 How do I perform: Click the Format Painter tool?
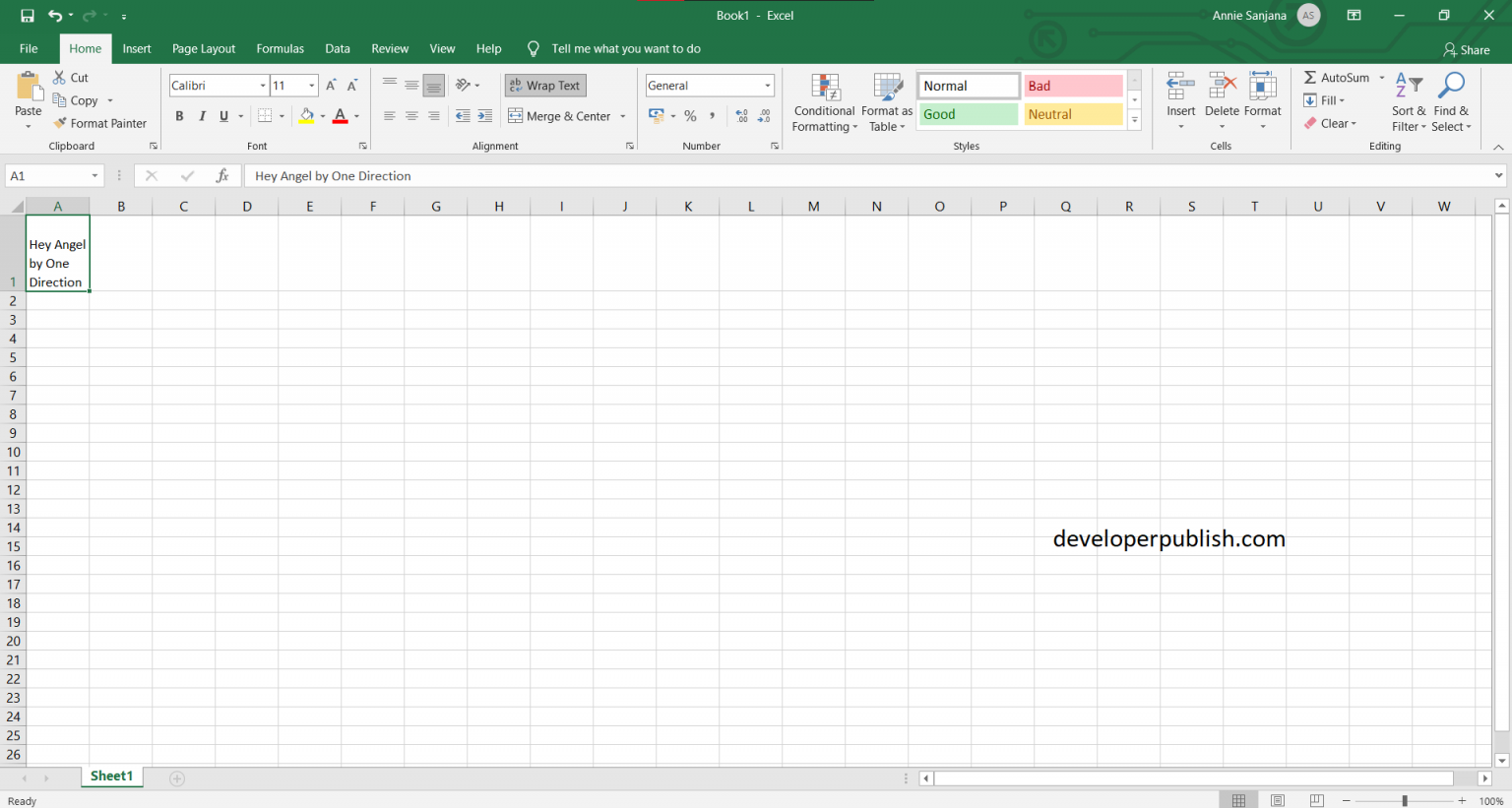(100, 122)
